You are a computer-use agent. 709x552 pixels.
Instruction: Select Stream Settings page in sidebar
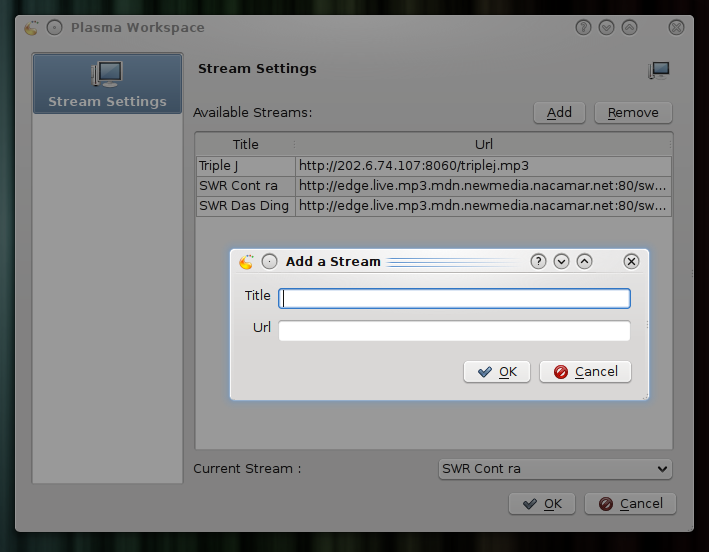(x=108, y=84)
